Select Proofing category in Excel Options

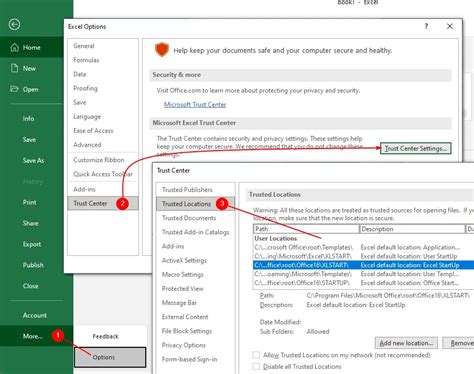(x=85, y=88)
